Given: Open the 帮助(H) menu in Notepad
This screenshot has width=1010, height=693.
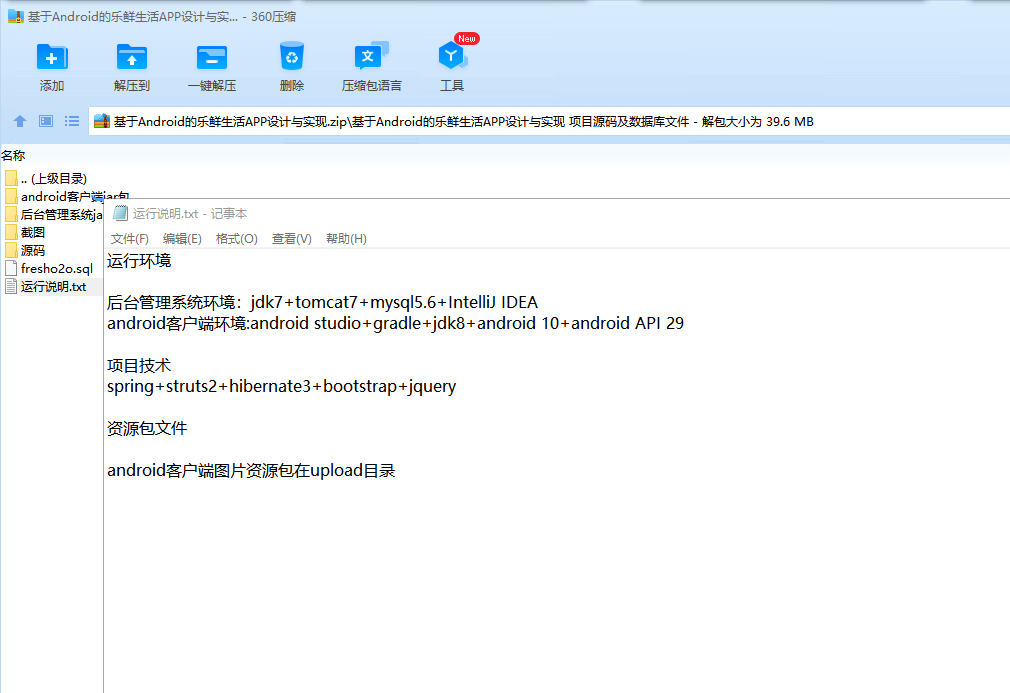Looking at the screenshot, I should [346, 239].
